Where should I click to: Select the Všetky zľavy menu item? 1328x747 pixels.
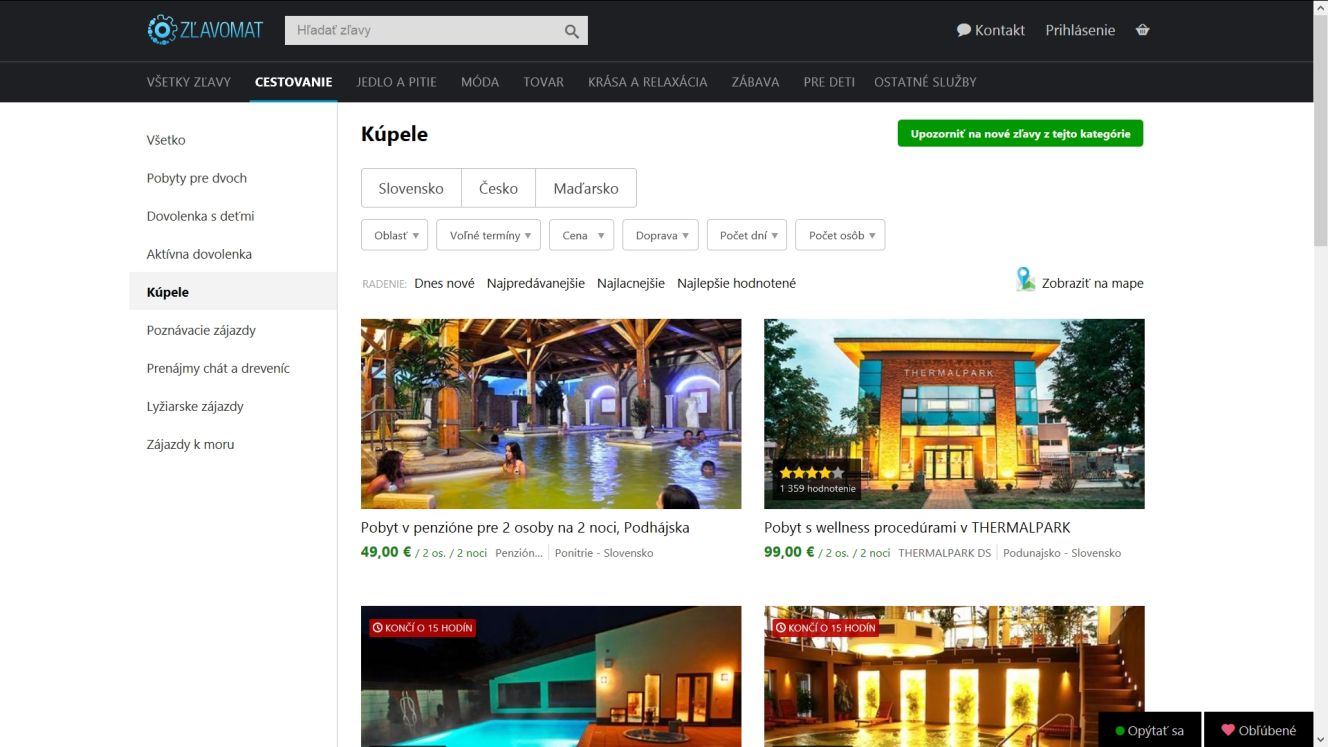point(189,82)
